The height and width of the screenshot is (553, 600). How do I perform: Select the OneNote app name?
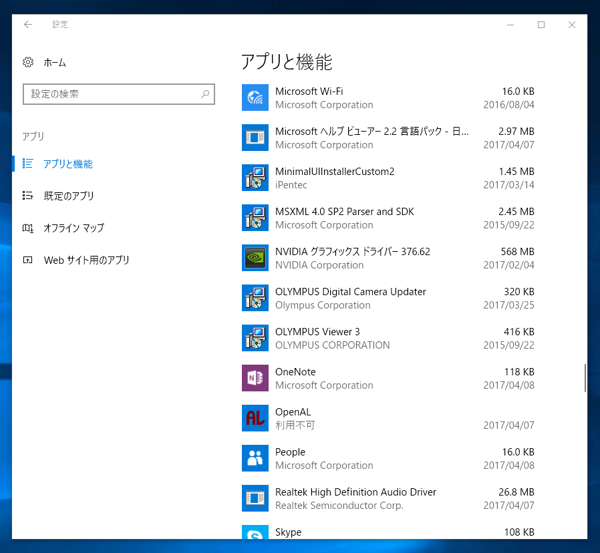[x=295, y=372]
